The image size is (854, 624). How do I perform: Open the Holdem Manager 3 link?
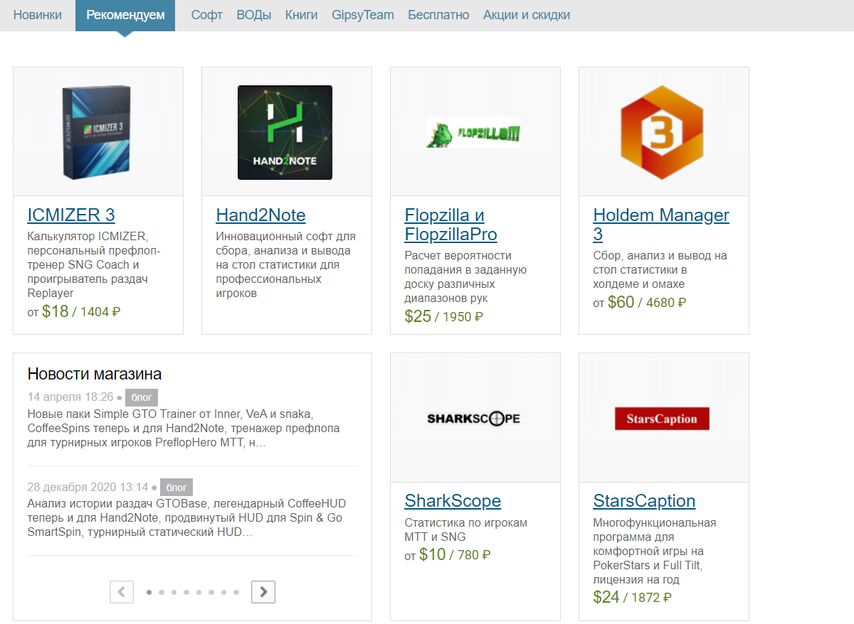[661, 225]
